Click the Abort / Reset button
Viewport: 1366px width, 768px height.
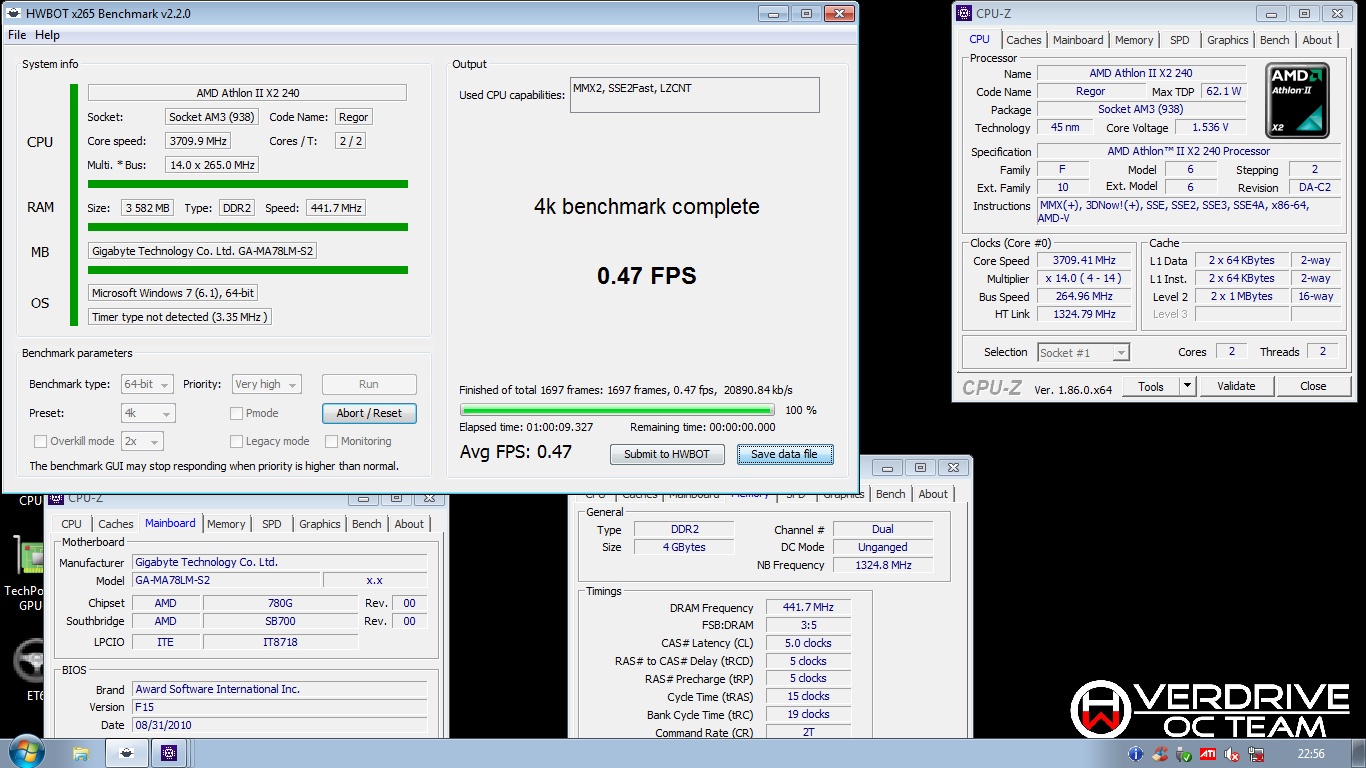(x=369, y=413)
